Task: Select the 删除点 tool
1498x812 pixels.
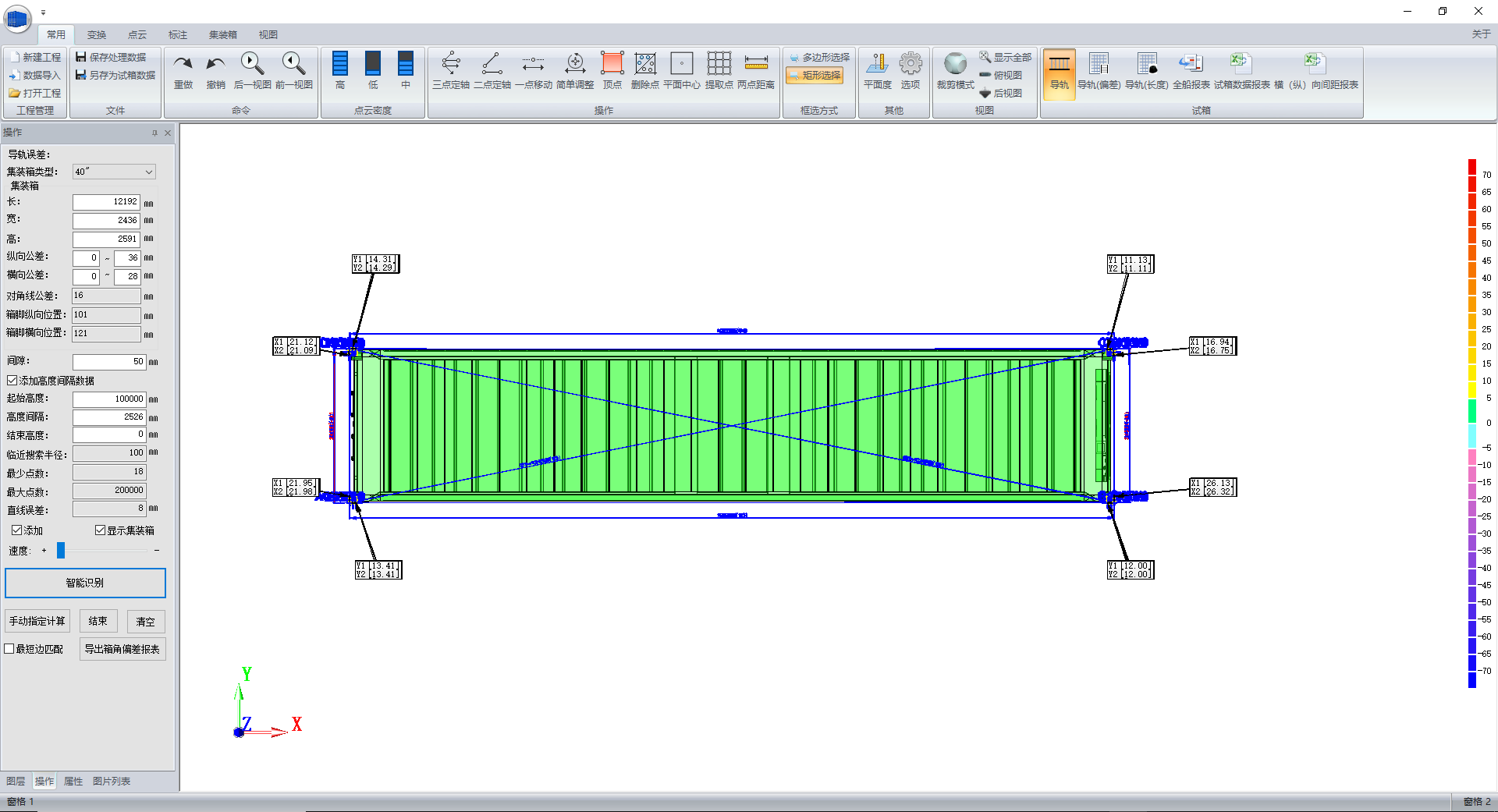Action: tap(645, 71)
